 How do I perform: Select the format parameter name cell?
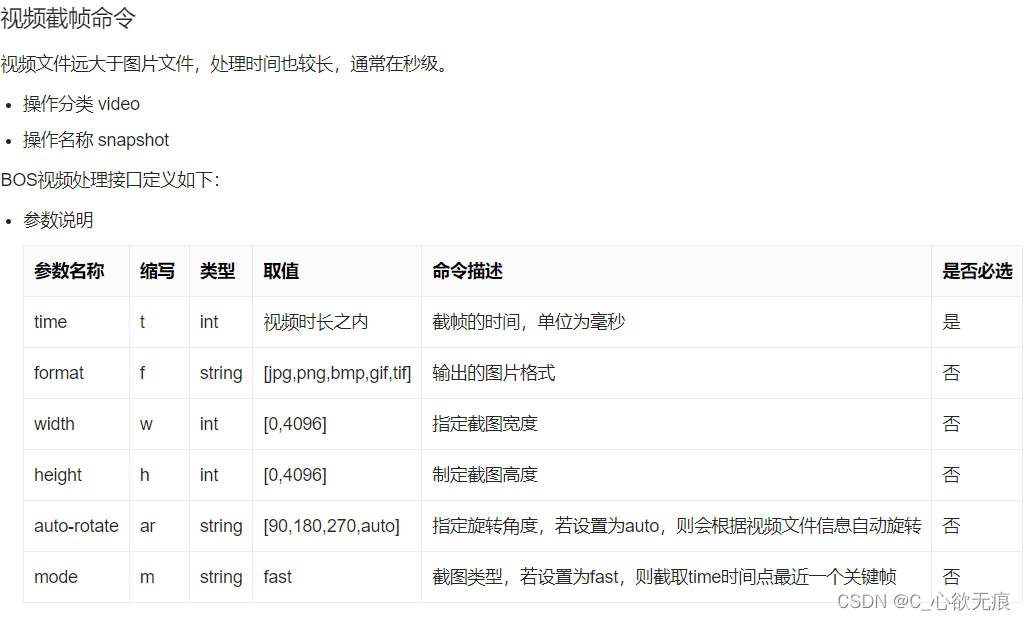[x=59, y=373]
